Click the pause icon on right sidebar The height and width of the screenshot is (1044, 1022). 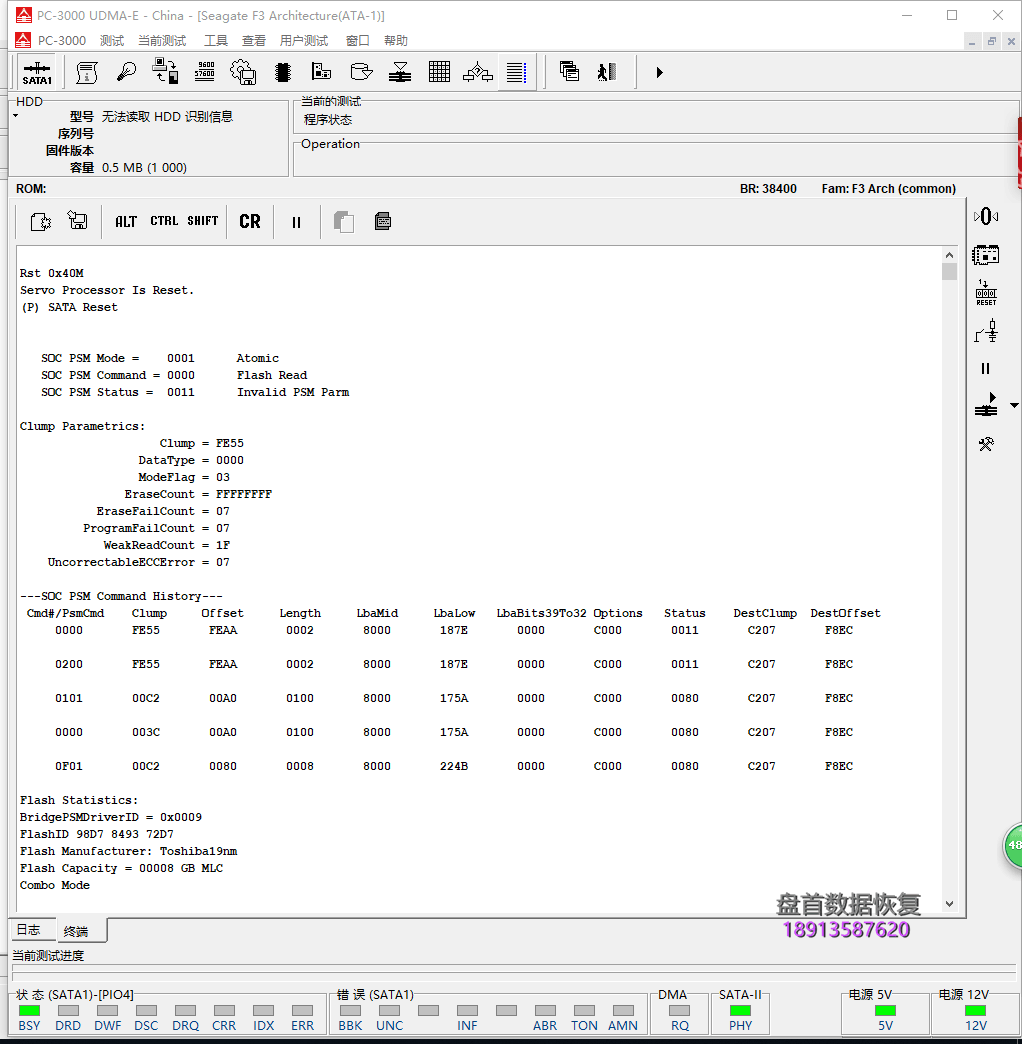[985, 368]
